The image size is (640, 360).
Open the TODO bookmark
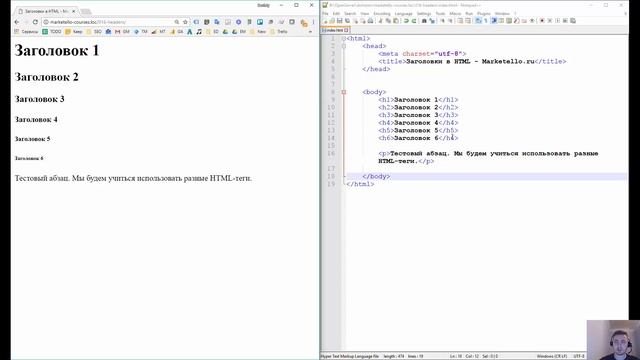52,31
